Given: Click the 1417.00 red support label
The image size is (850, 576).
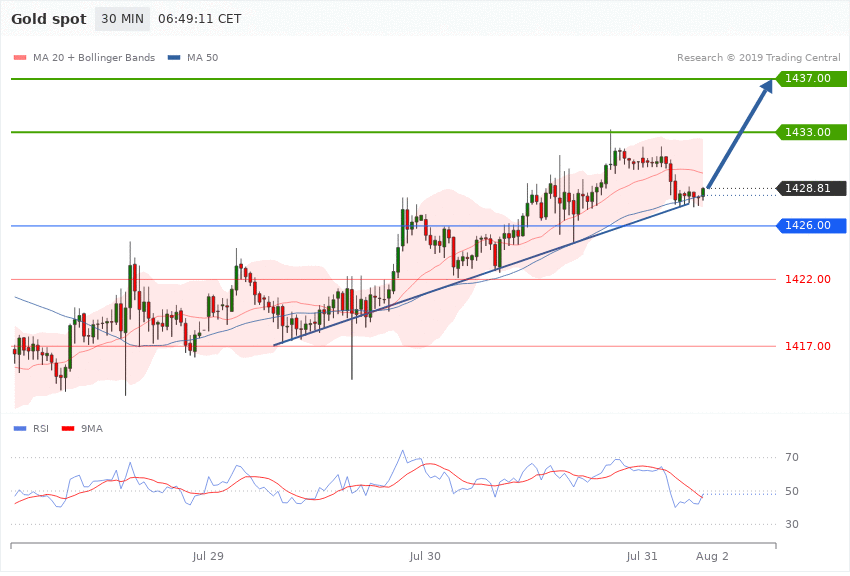Looking at the screenshot, I should coord(808,346).
